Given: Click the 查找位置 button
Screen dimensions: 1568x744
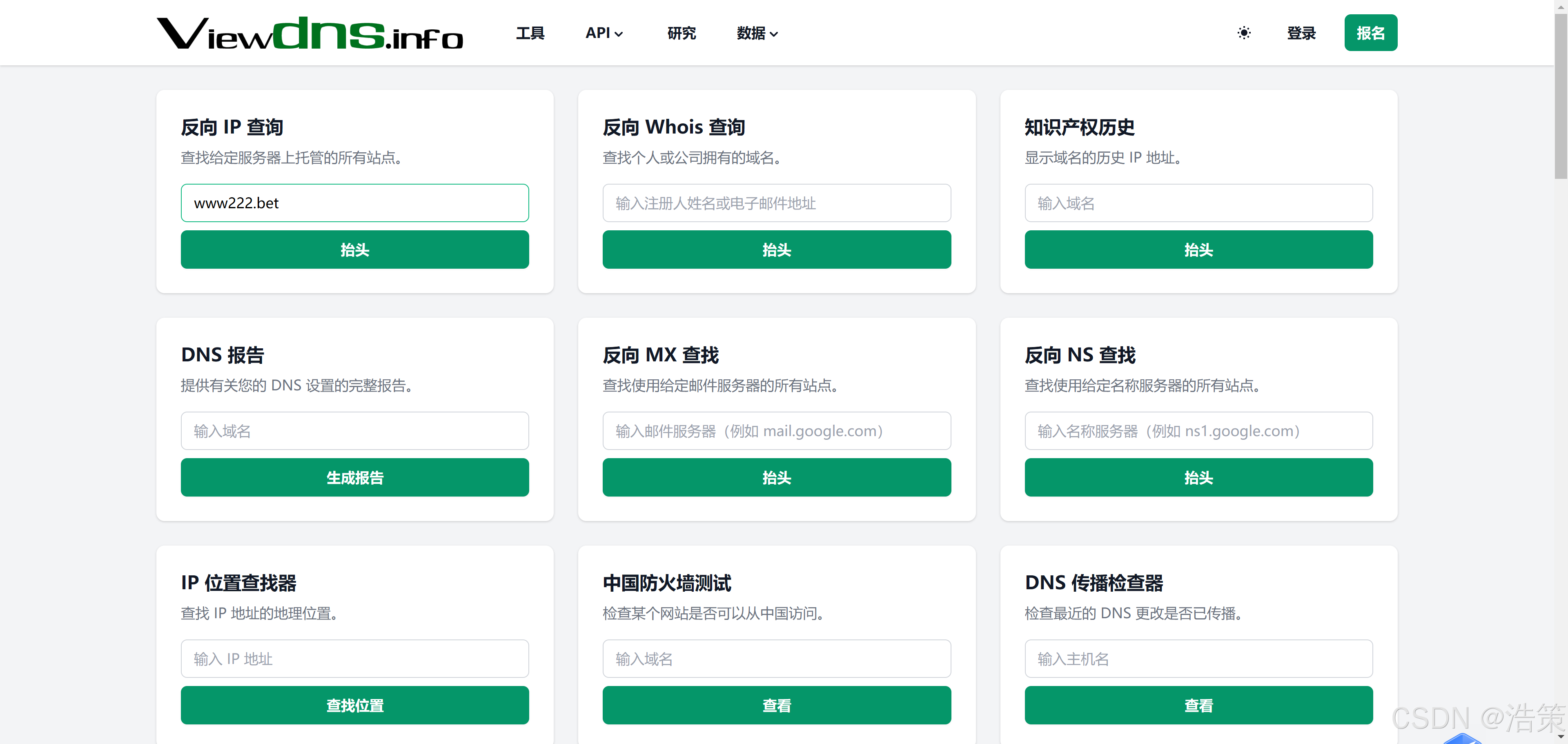Looking at the screenshot, I should pyautogui.click(x=355, y=705).
